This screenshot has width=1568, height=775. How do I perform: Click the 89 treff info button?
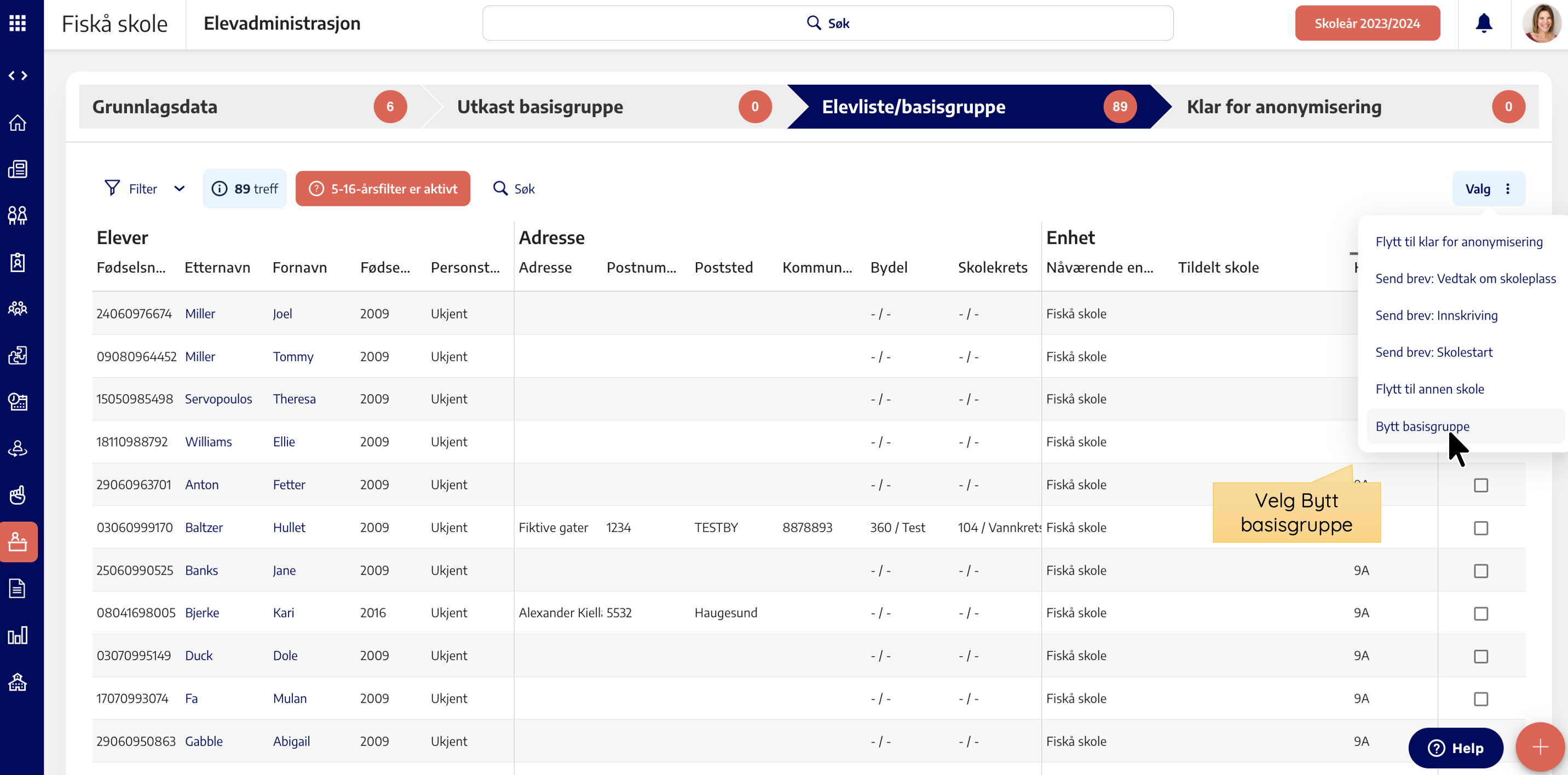pos(244,189)
